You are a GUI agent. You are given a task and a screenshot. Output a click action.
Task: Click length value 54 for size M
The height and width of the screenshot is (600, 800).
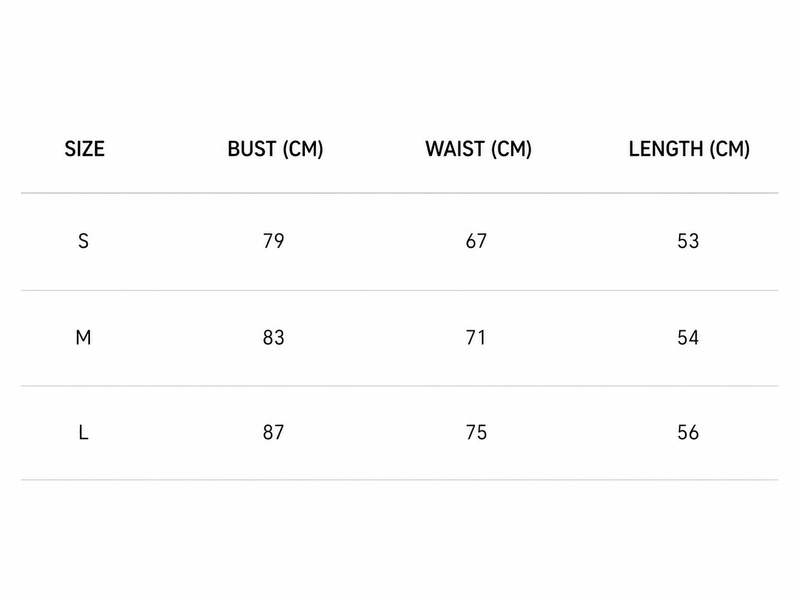[688, 337]
